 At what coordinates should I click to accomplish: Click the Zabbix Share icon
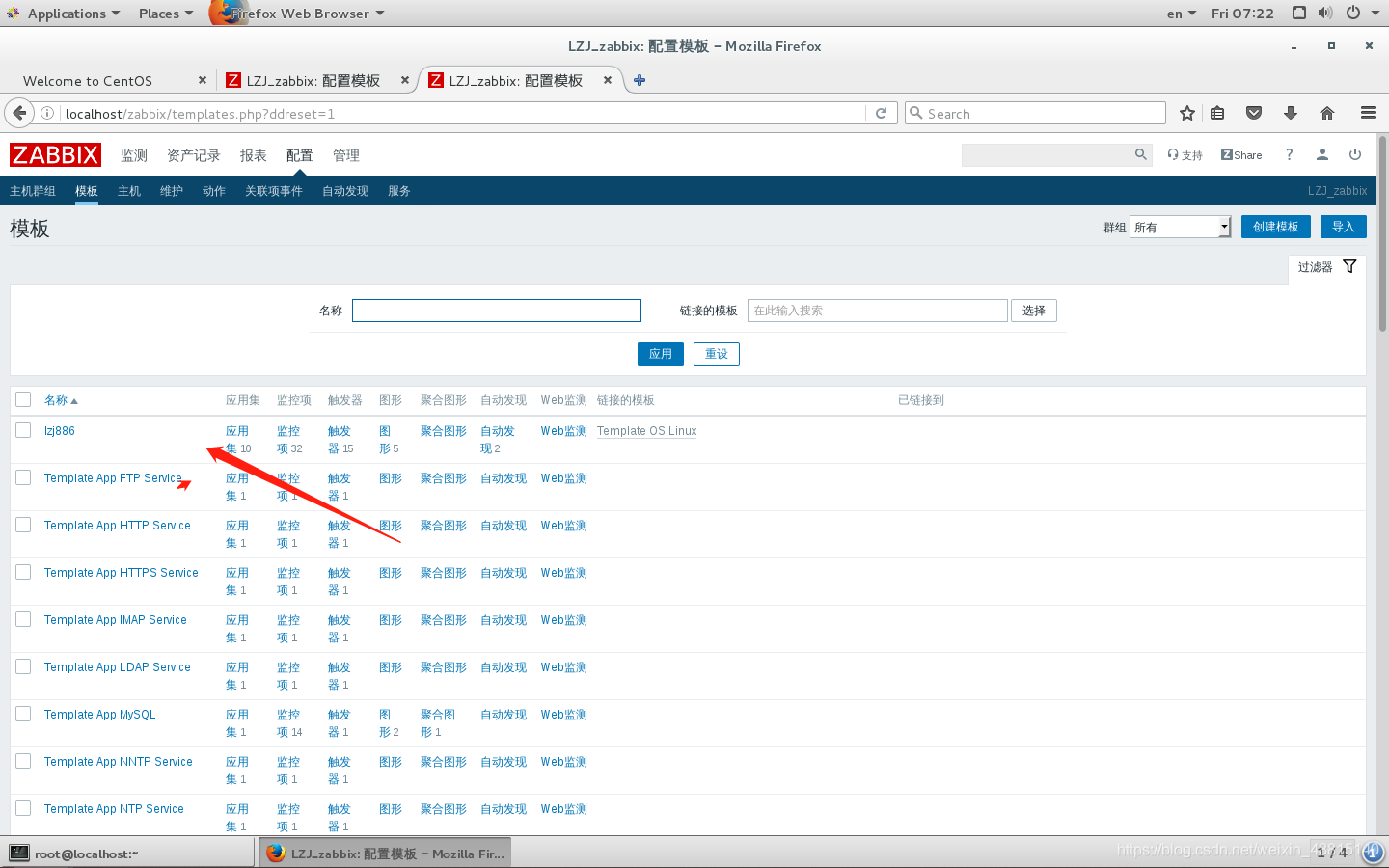pyautogui.click(x=1241, y=155)
